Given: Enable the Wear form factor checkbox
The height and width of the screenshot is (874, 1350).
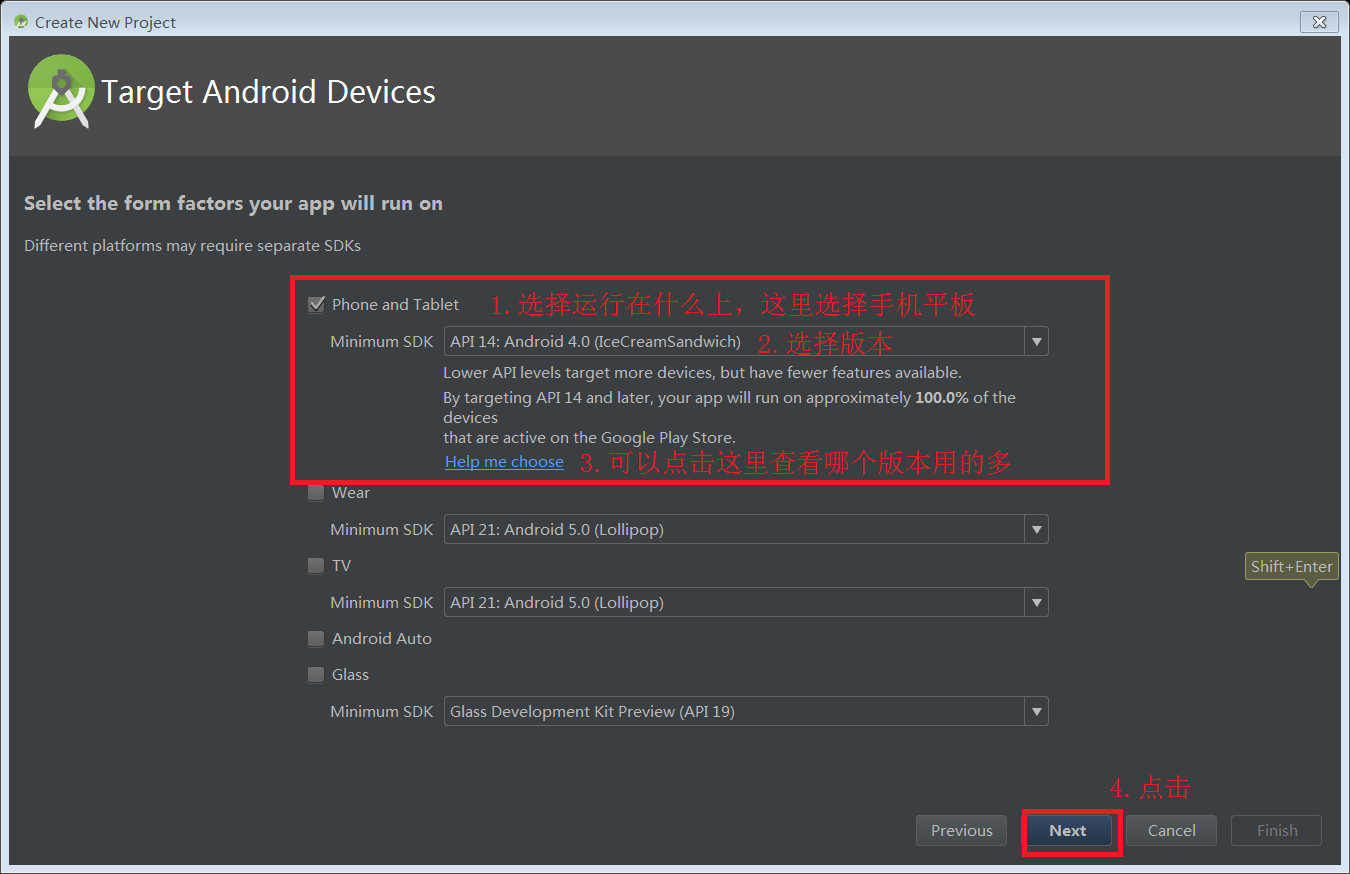Looking at the screenshot, I should [317, 492].
